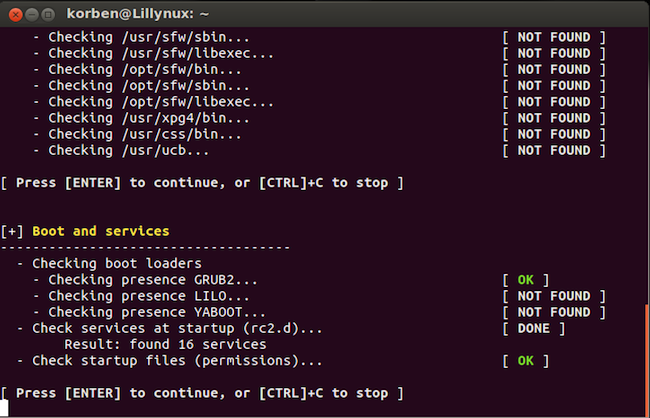
Task: Click the first 'Press [ENTER] to continue' prompt
Action: [202, 183]
